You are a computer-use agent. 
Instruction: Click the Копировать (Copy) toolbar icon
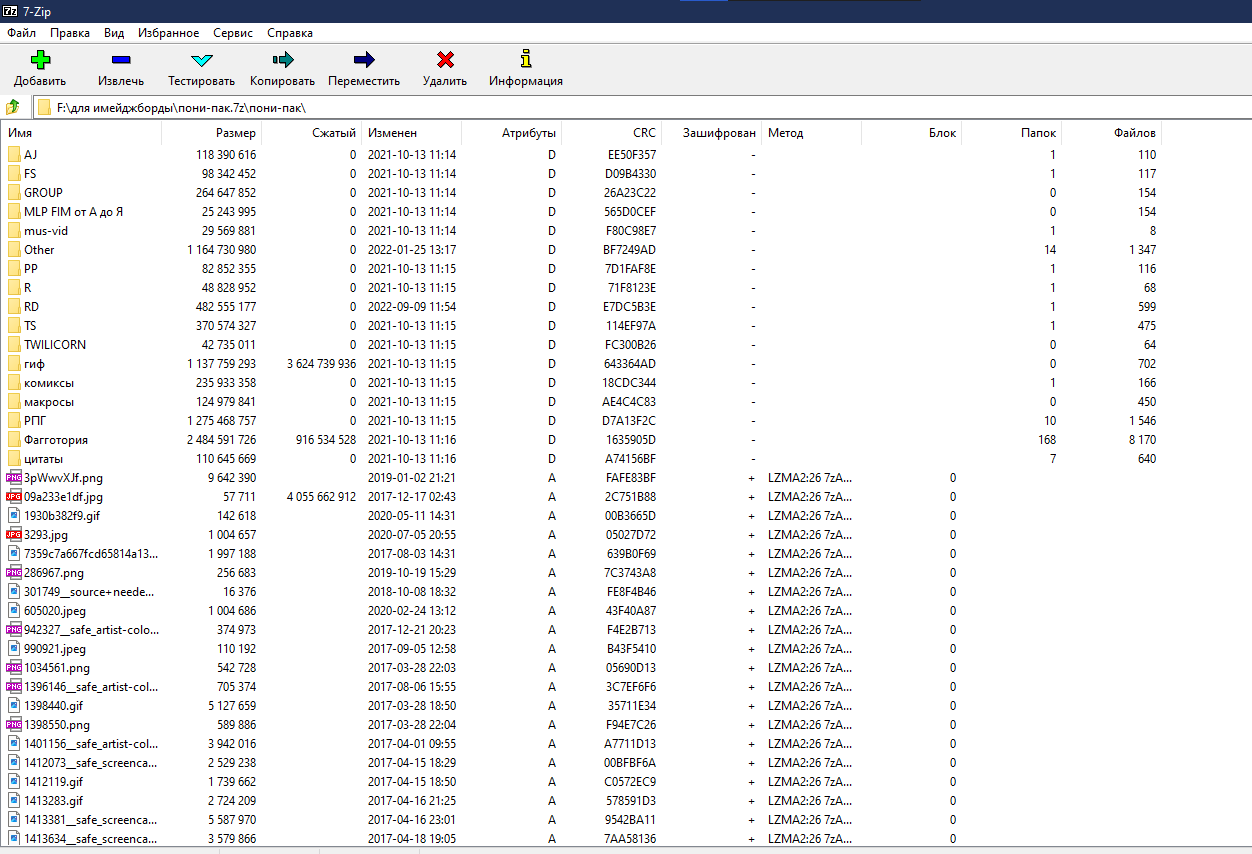[x=283, y=60]
